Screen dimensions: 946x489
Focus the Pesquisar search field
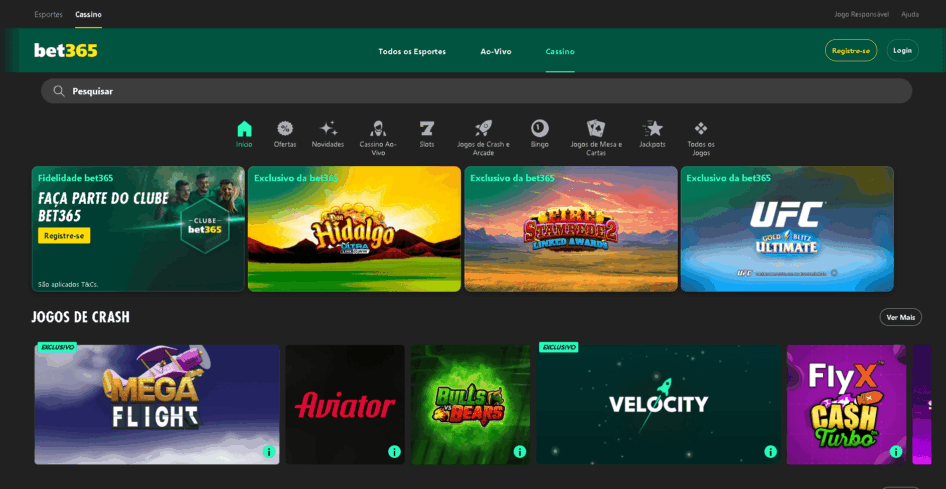(x=477, y=91)
